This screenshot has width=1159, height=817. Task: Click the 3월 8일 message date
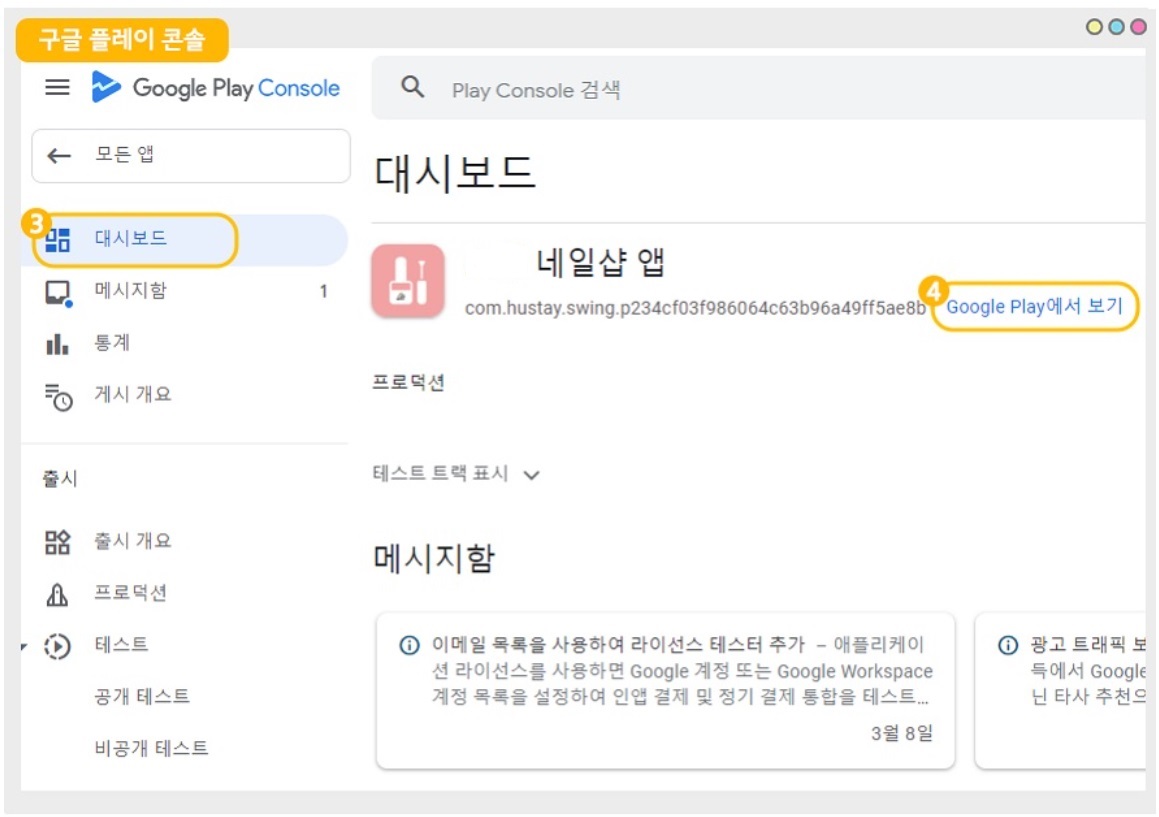[902, 733]
